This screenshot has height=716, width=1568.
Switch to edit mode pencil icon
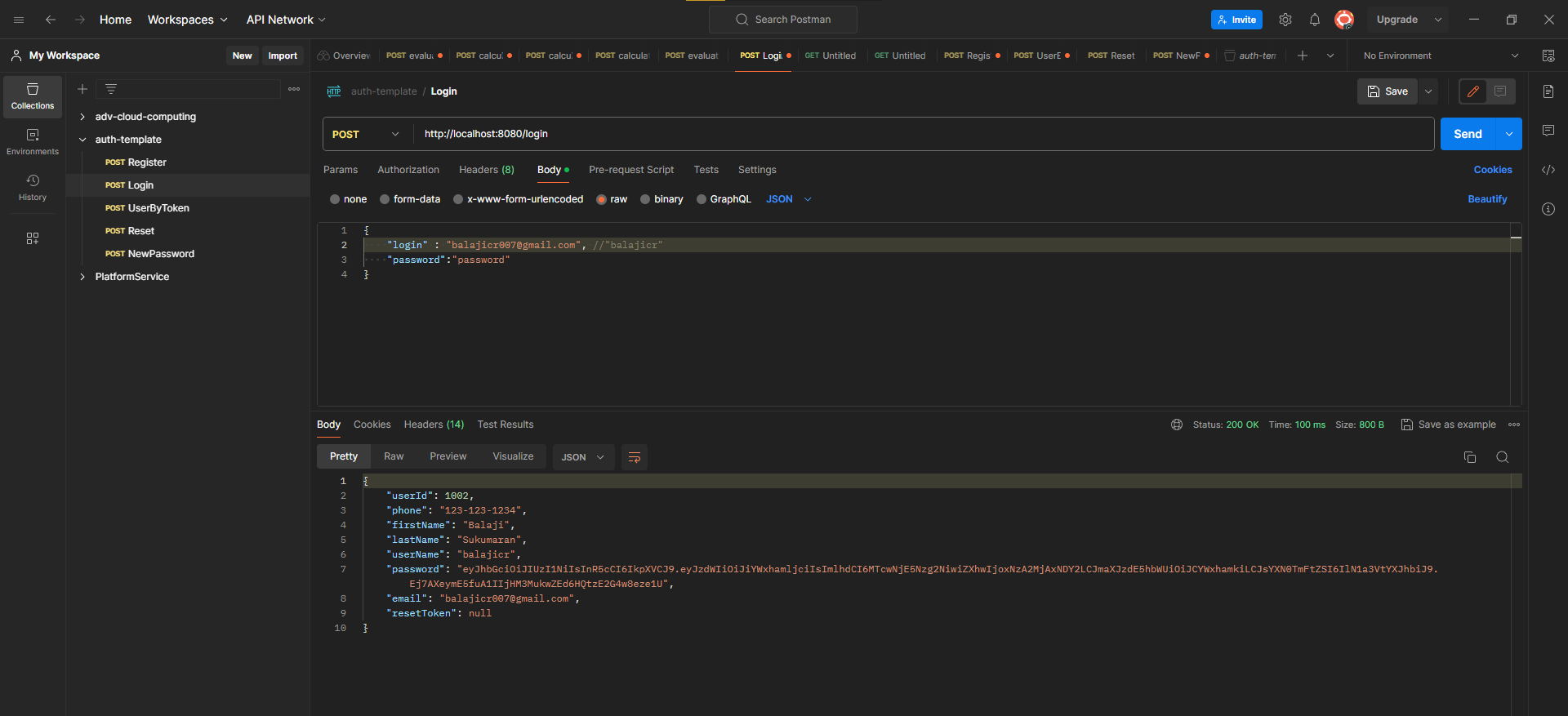coord(1473,91)
